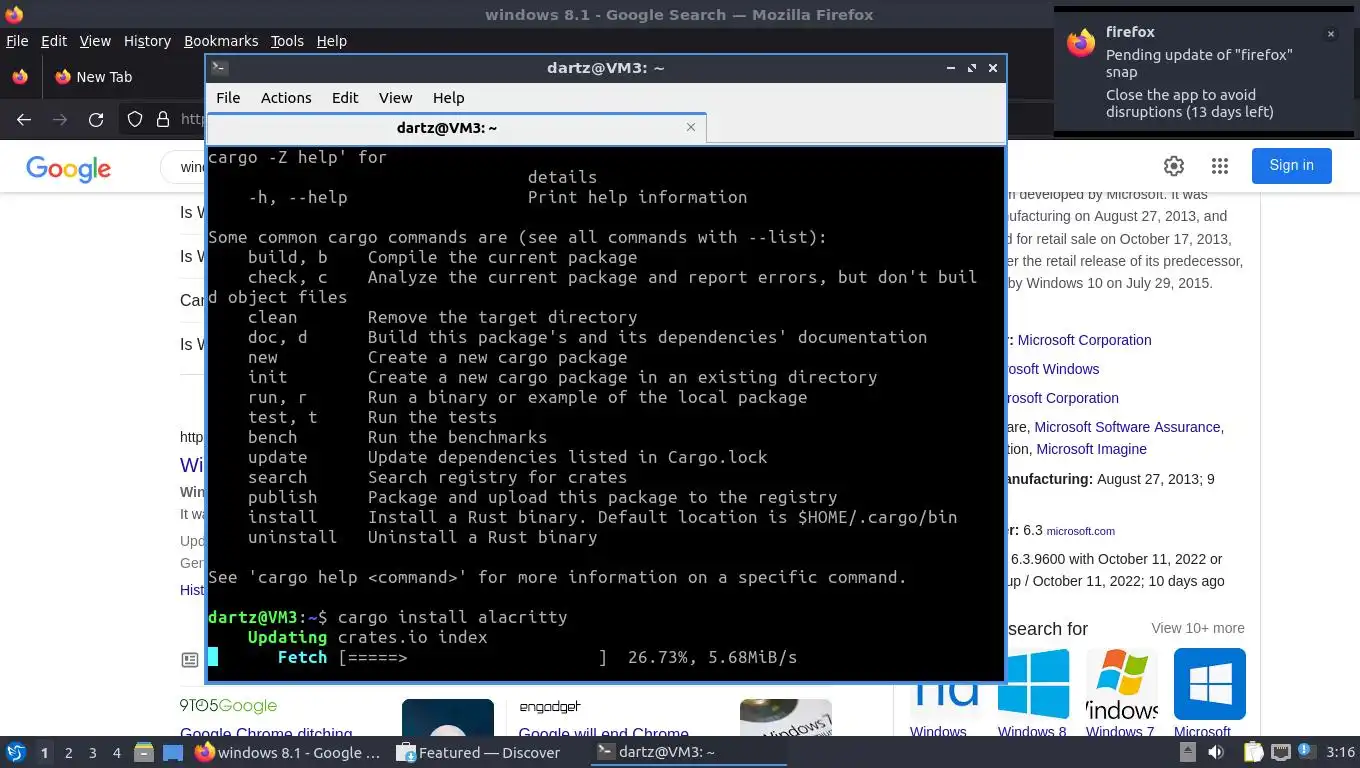Focus the Firefox window from taskbar
Screen dimensions: 1360x768
click(x=288, y=752)
